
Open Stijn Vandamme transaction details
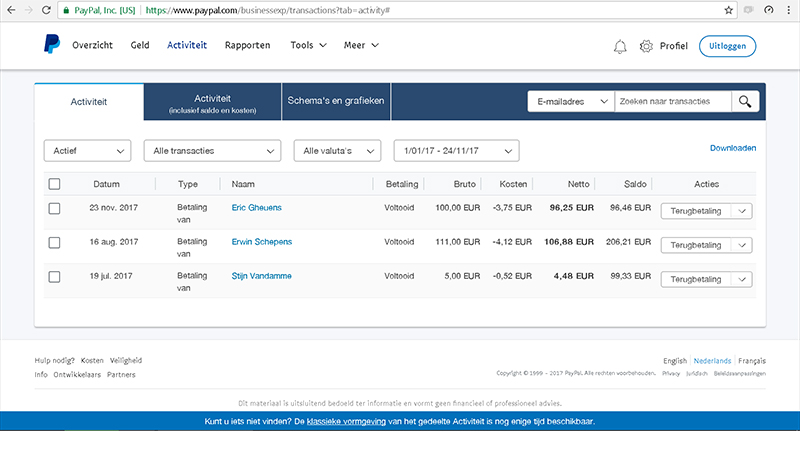[261, 276]
